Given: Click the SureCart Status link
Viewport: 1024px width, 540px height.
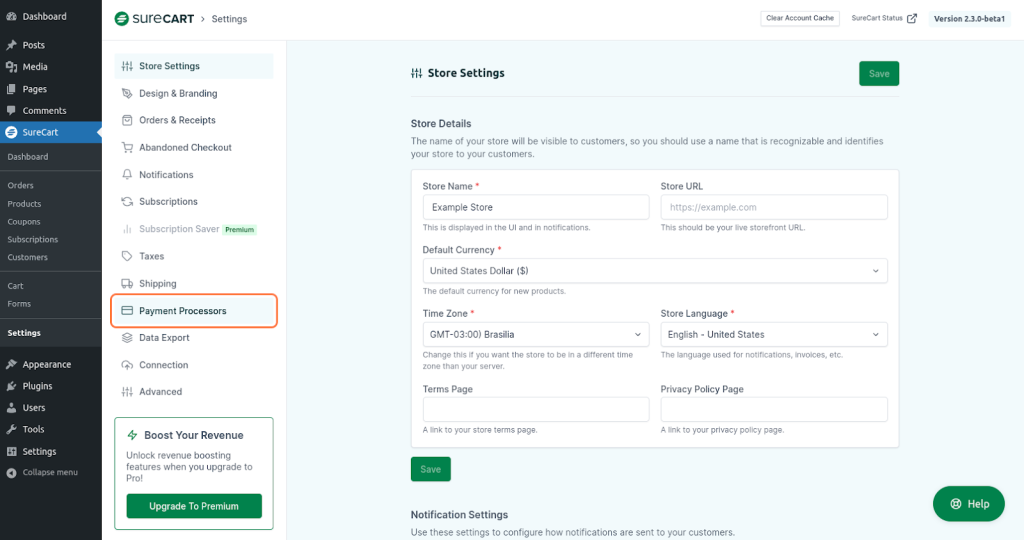Looking at the screenshot, I should coord(884,18).
